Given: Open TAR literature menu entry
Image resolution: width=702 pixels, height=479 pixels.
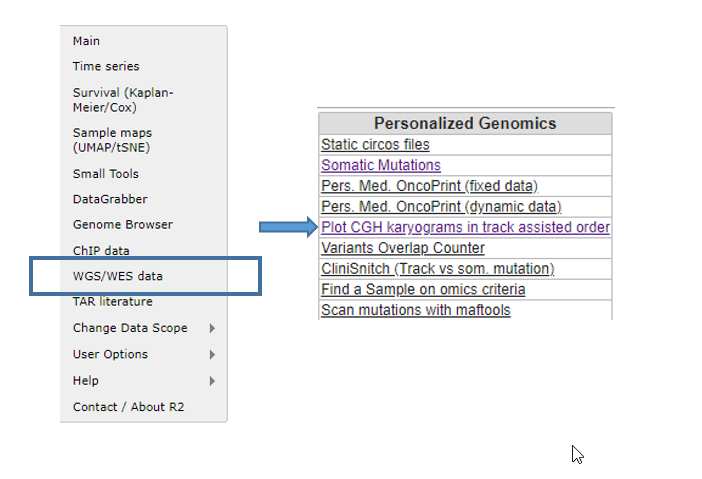Looking at the screenshot, I should pyautogui.click(x=113, y=302).
